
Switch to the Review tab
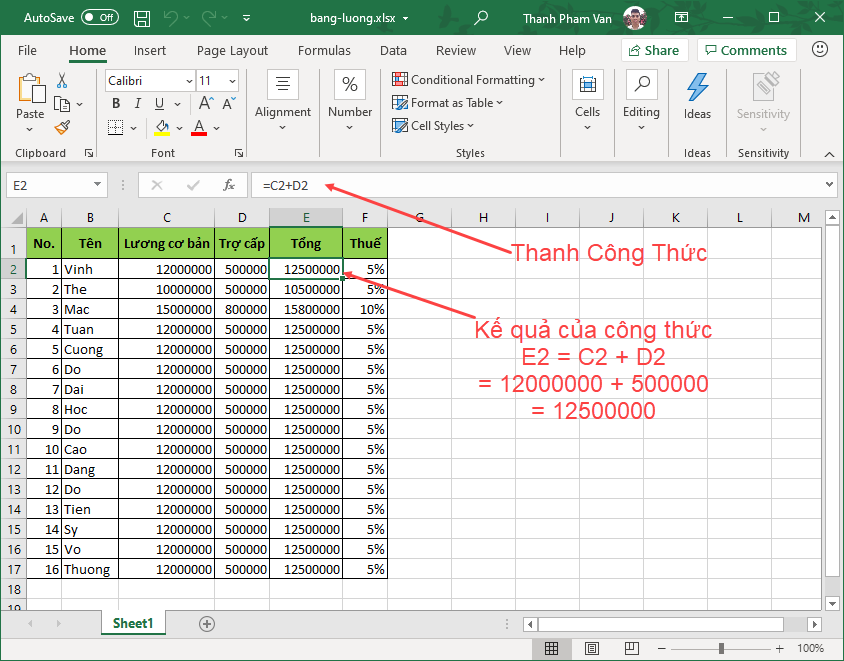[455, 51]
